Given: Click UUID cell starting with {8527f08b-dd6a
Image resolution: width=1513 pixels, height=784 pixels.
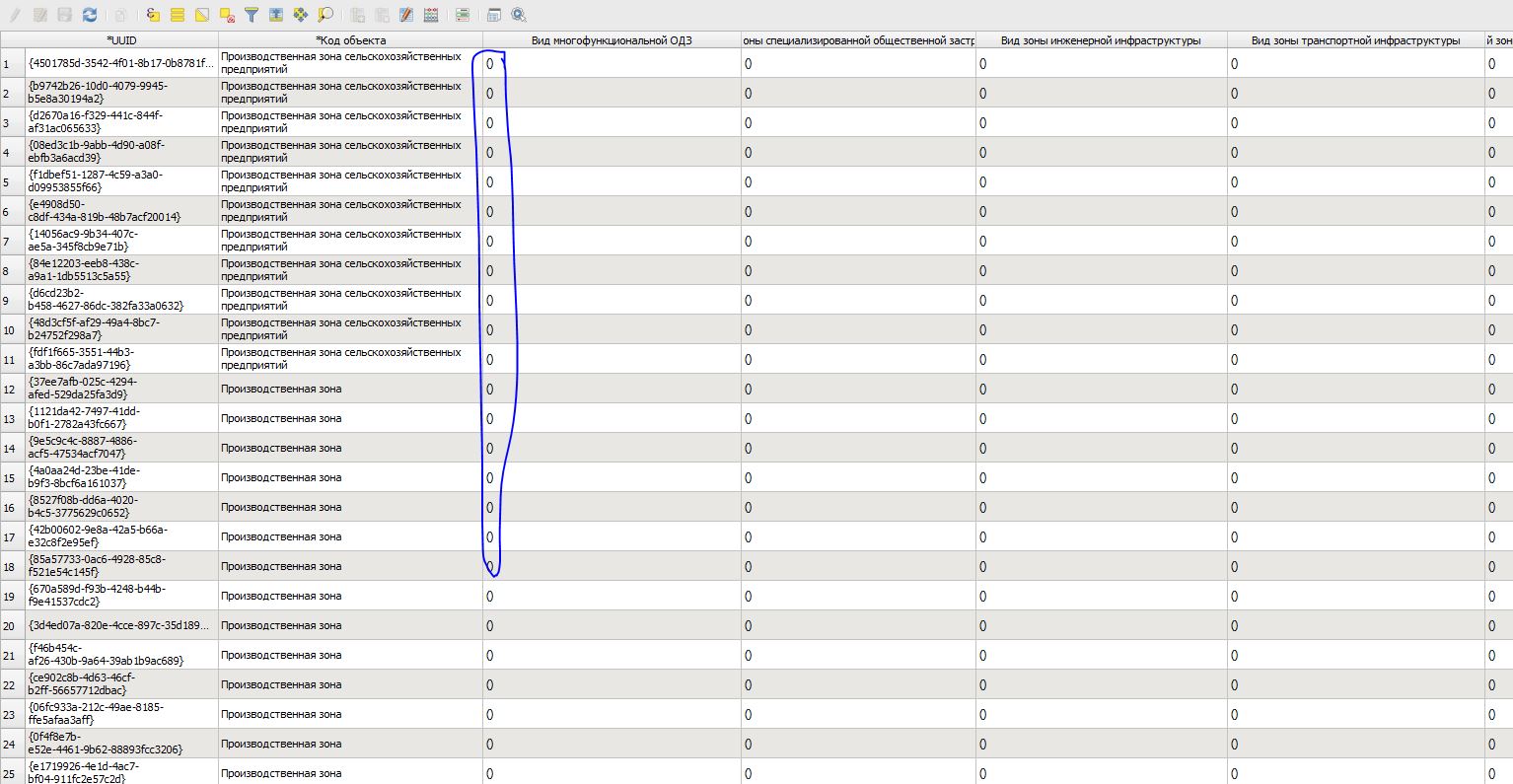Looking at the screenshot, I should pos(121,507).
